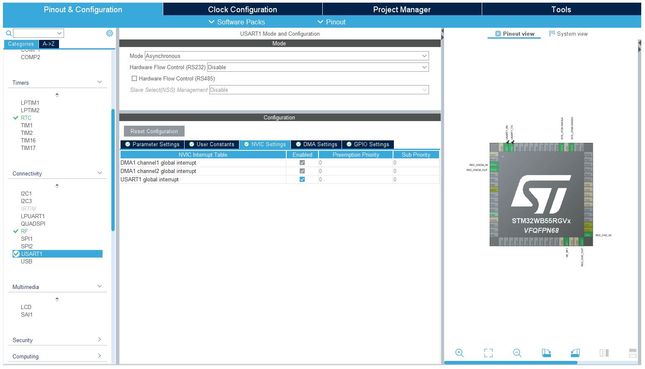Toggle DMA1 channel1 global interrupt enabled checkbox
The image size is (645, 369).
(302, 163)
